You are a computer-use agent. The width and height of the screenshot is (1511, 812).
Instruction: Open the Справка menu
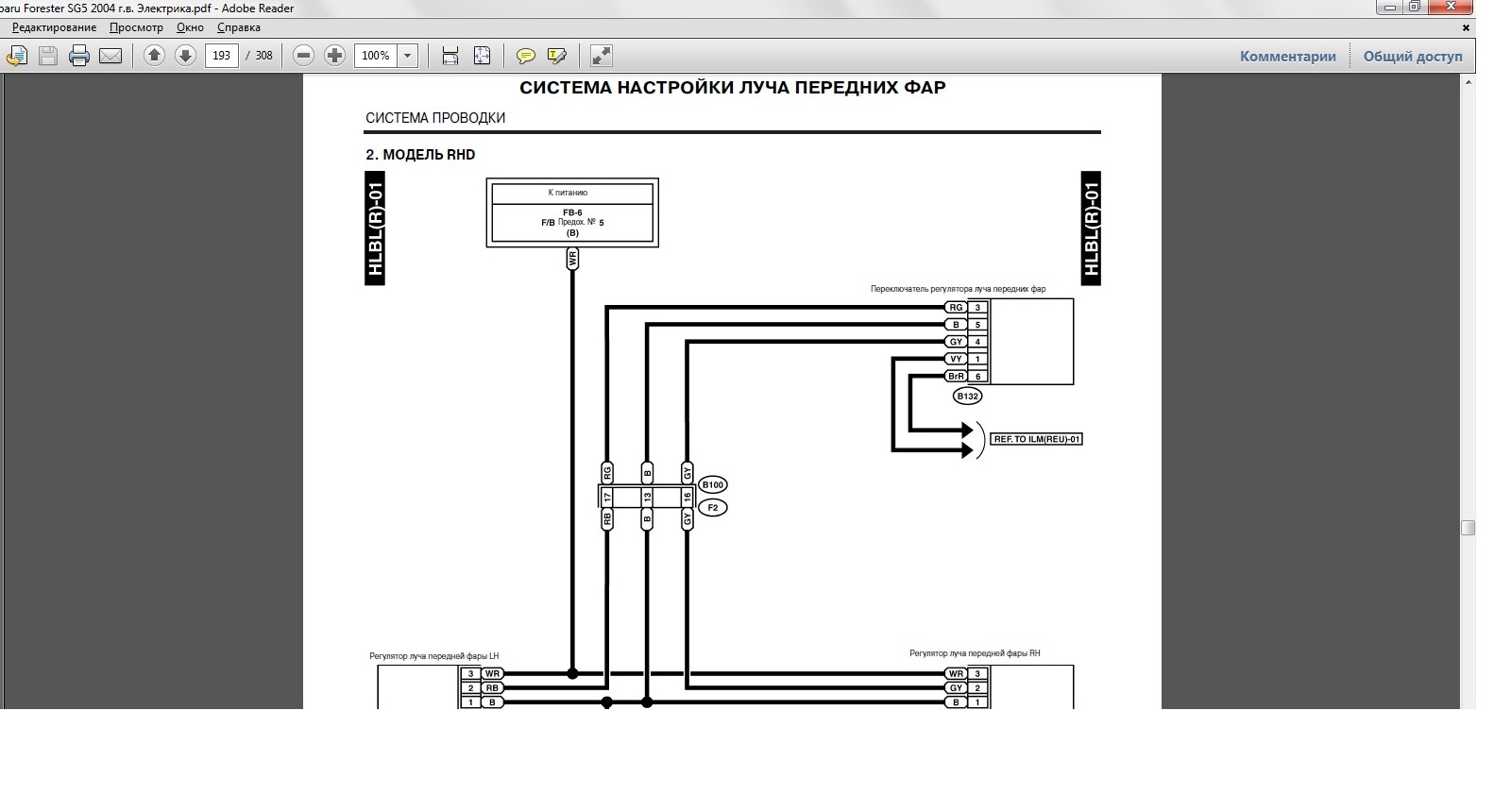(x=239, y=27)
